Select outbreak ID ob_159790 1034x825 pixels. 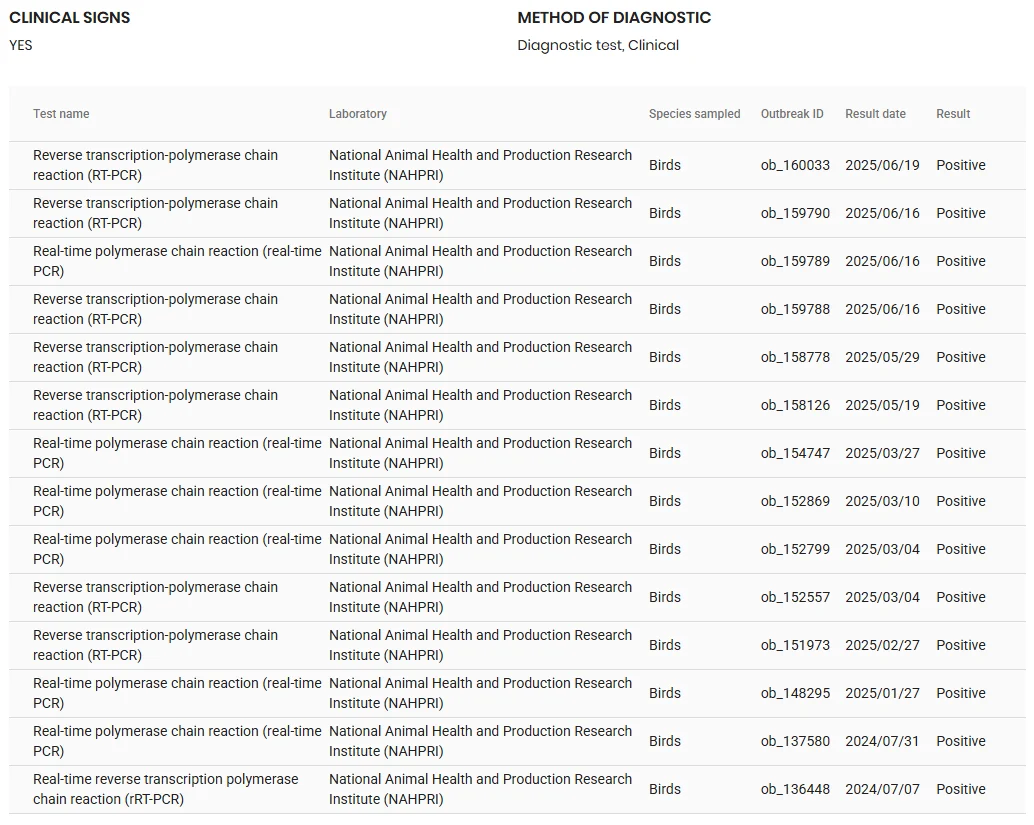[795, 213]
